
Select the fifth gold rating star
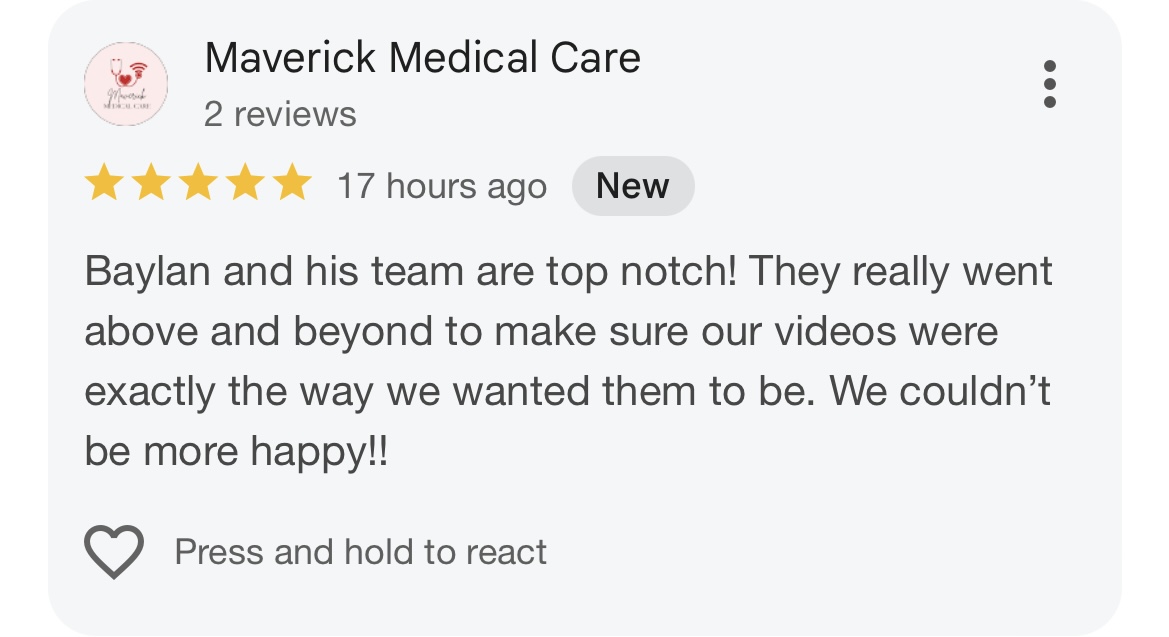point(292,183)
